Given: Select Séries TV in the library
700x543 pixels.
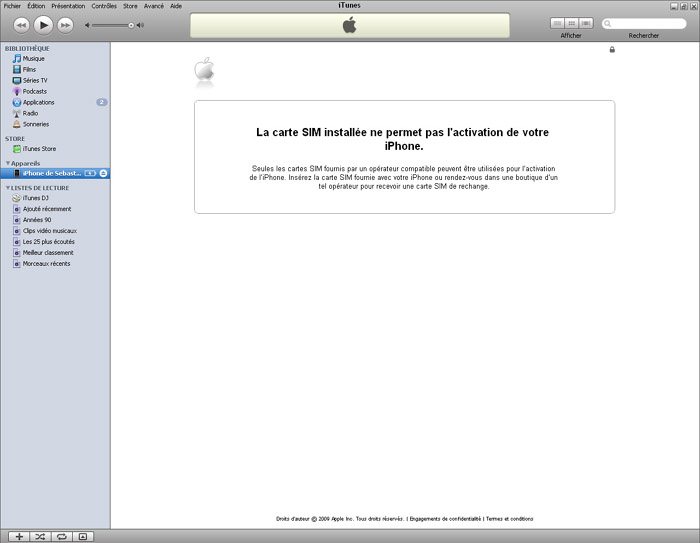Looking at the screenshot, I should point(55,80).
